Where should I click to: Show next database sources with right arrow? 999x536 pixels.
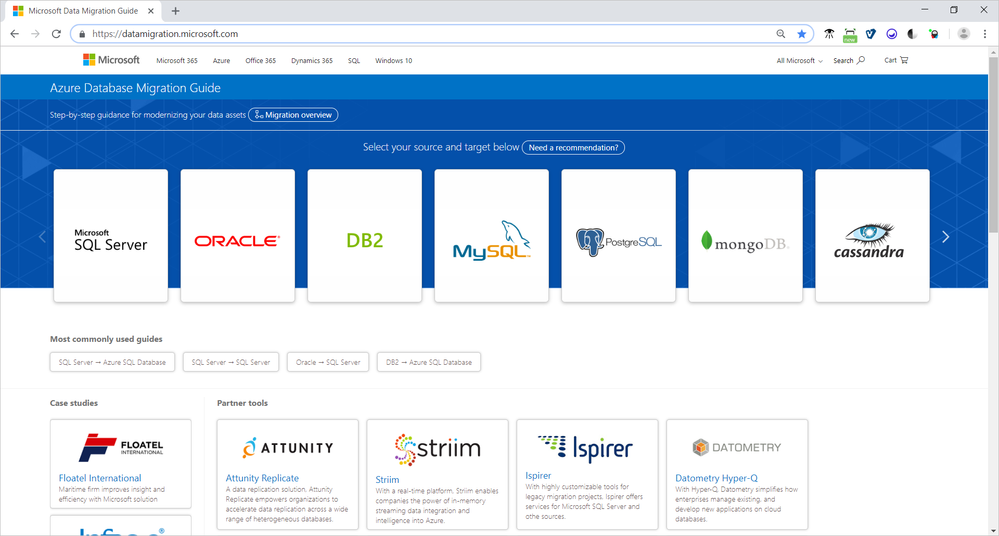click(945, 237)
